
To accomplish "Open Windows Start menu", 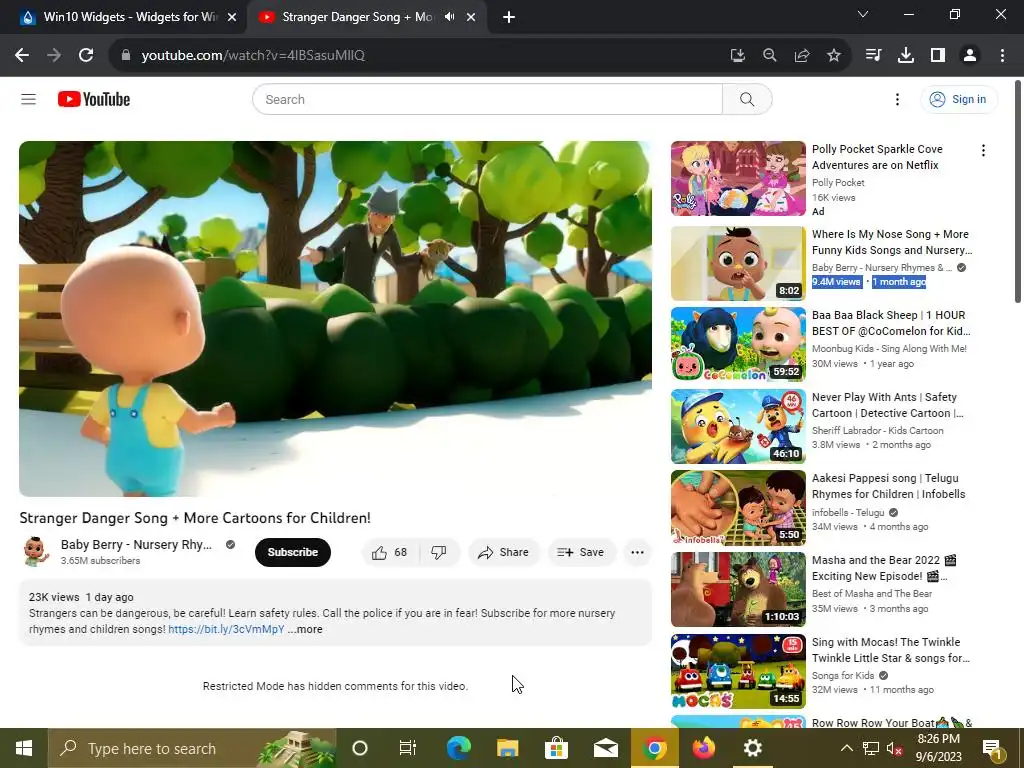I will (x=24, y=748).
